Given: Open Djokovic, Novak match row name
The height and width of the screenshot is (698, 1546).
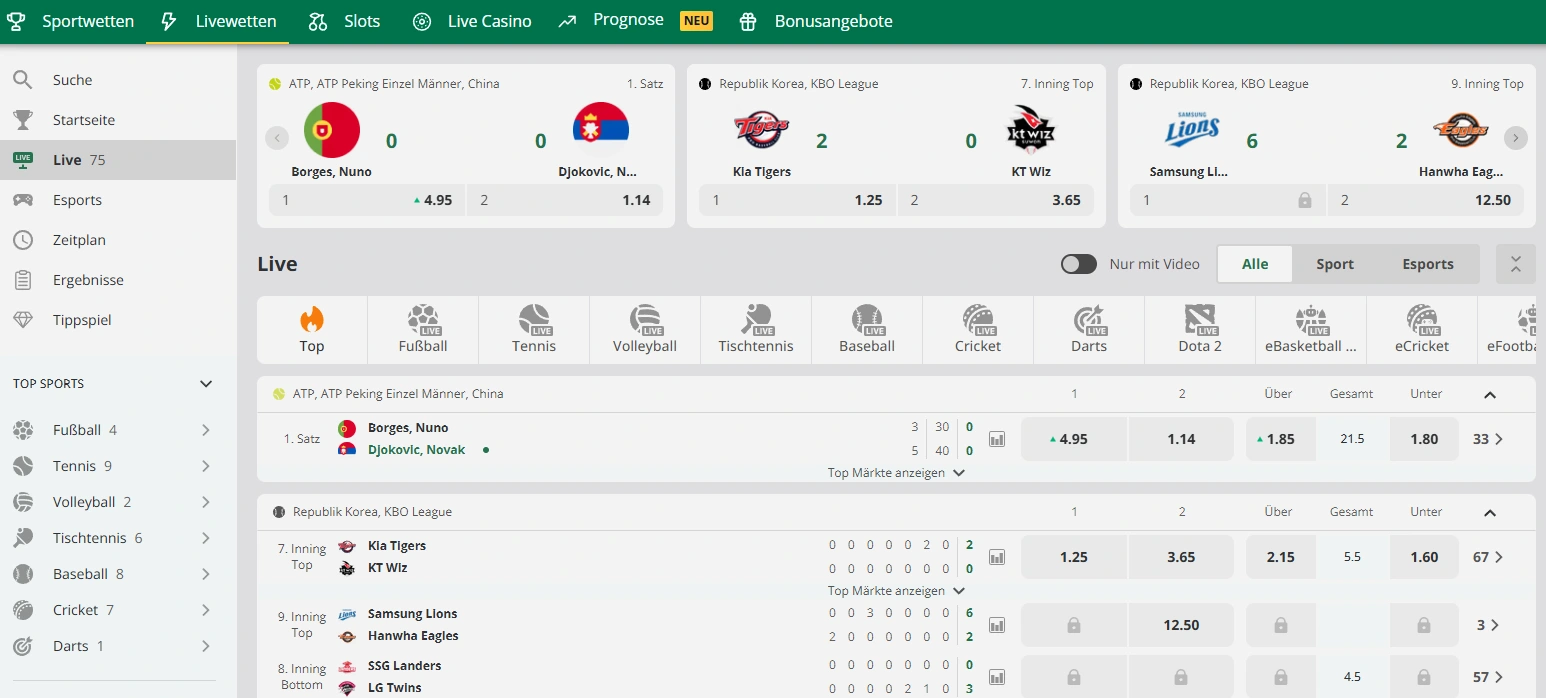Looking at the screenshot, I should click(x=416, y=450).
